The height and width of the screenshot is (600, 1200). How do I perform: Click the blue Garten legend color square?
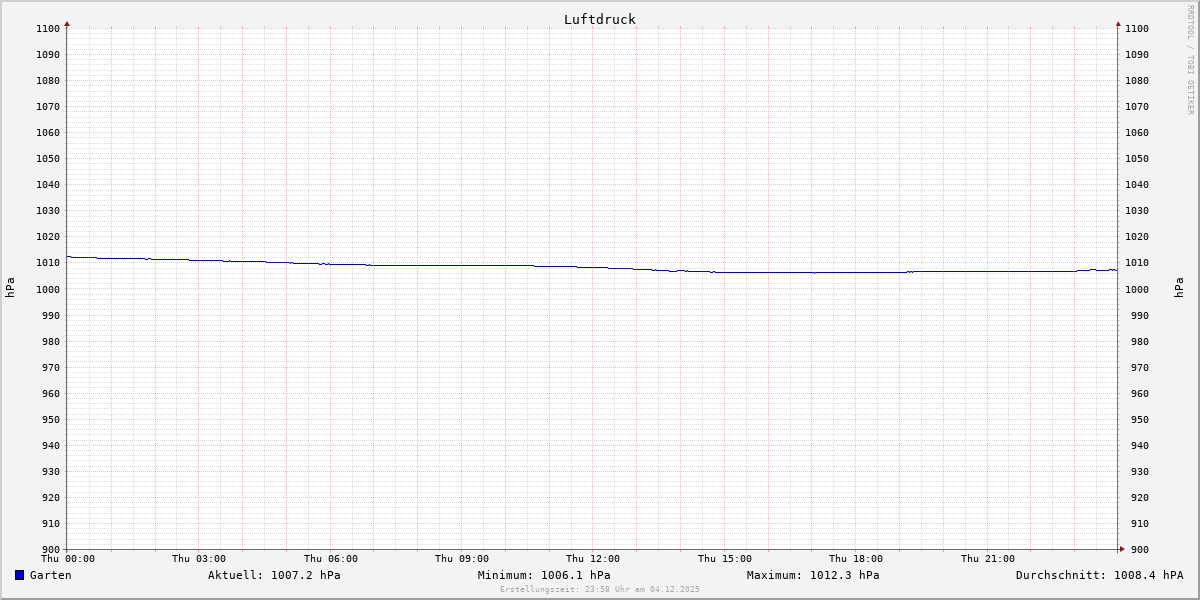click(19, 575)
